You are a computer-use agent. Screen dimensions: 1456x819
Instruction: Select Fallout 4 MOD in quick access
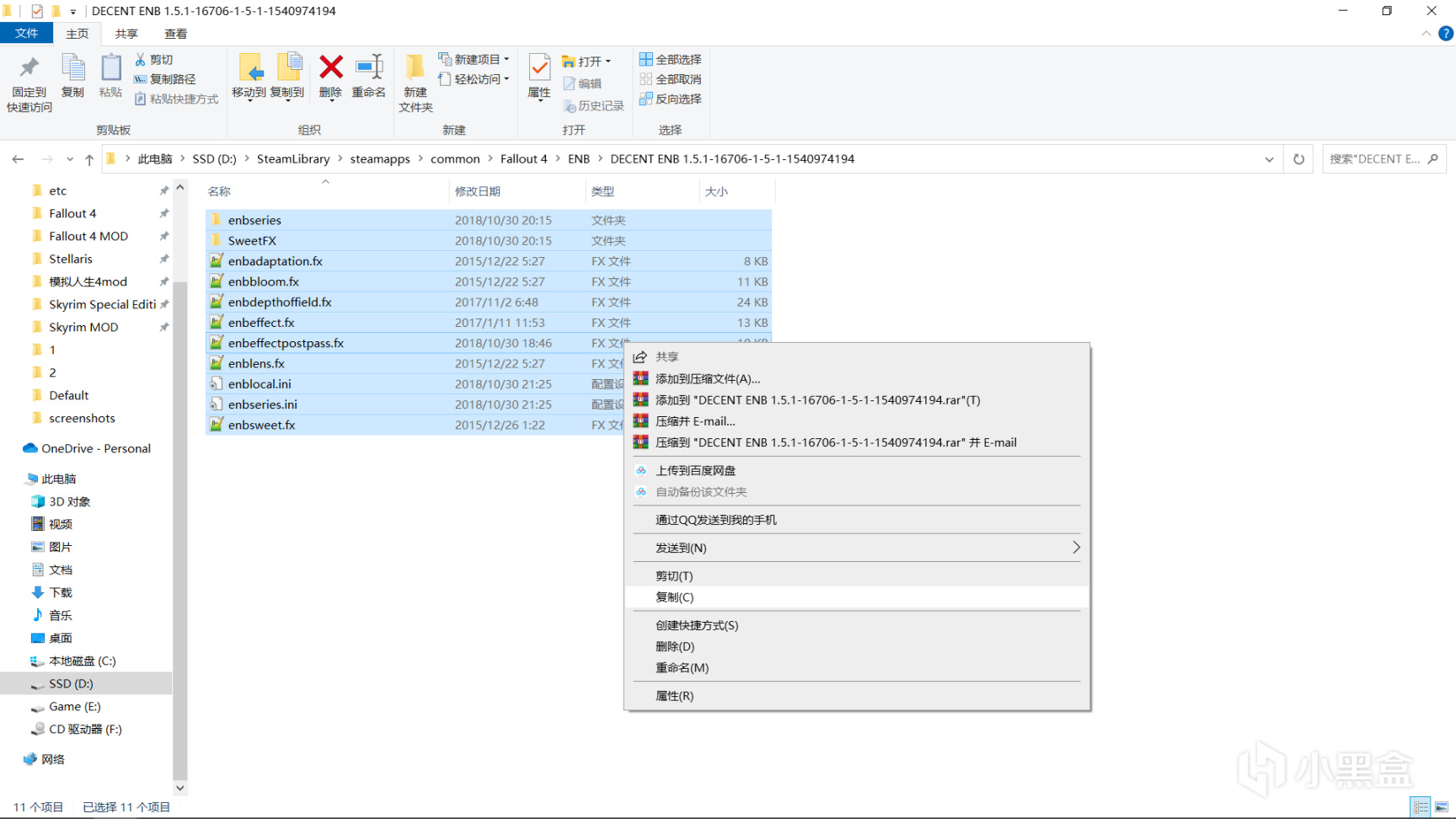pos(88,236)
